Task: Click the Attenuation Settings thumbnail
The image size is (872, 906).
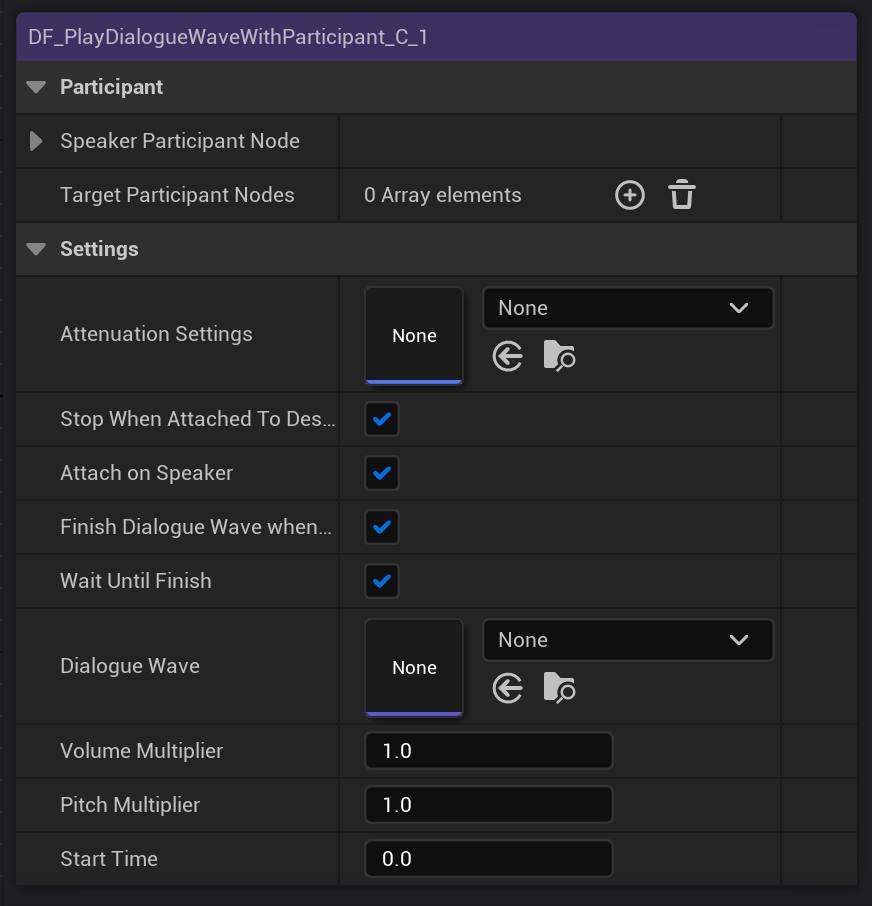Action: pyautogui.click(x=414, y=335)
